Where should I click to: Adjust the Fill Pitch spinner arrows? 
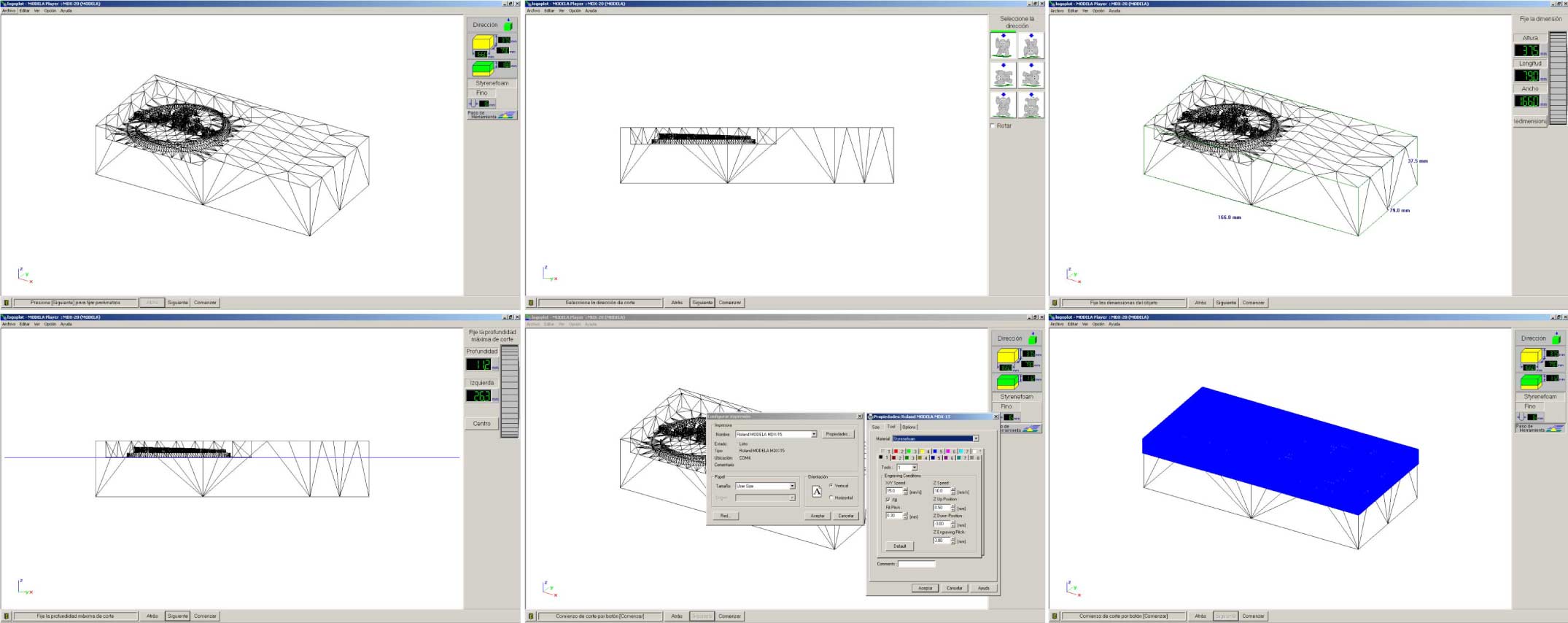[x=906, y=516]
